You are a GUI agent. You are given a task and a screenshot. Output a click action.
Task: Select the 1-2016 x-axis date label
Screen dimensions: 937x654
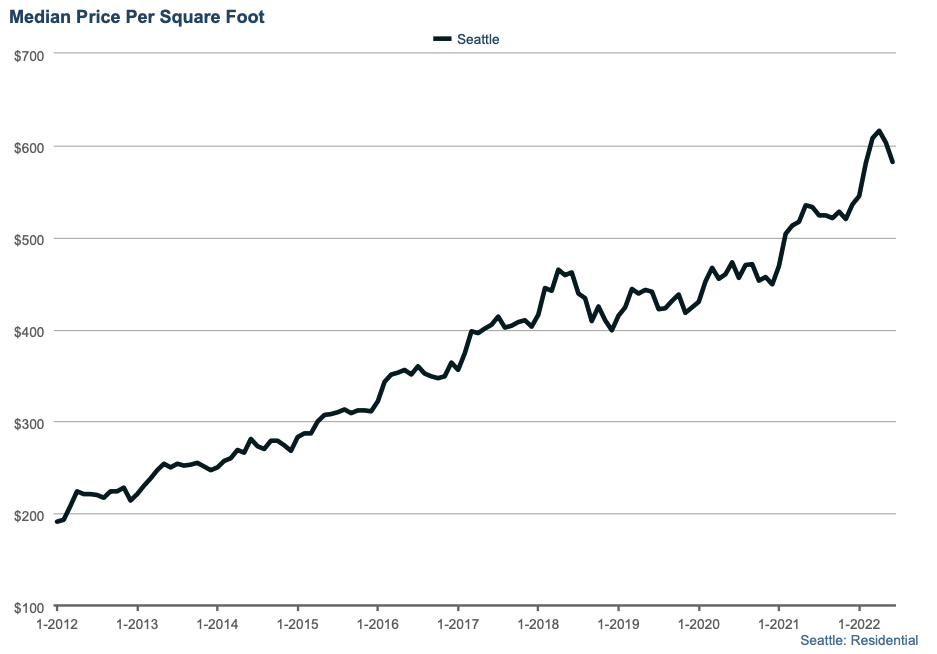[377, 624]
